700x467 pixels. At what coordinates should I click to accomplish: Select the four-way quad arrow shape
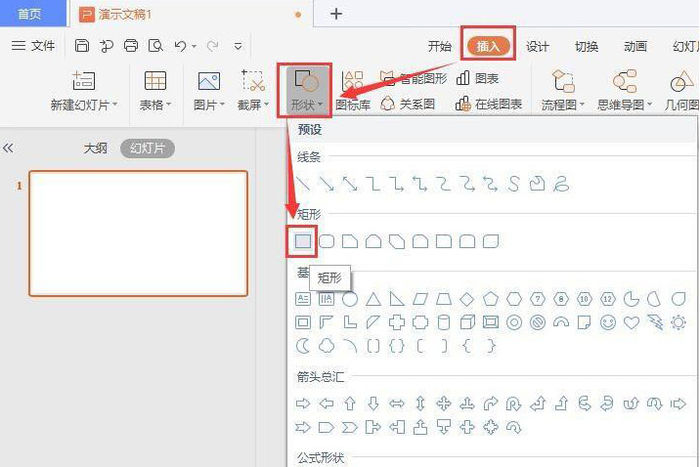(x=444, y=404)
